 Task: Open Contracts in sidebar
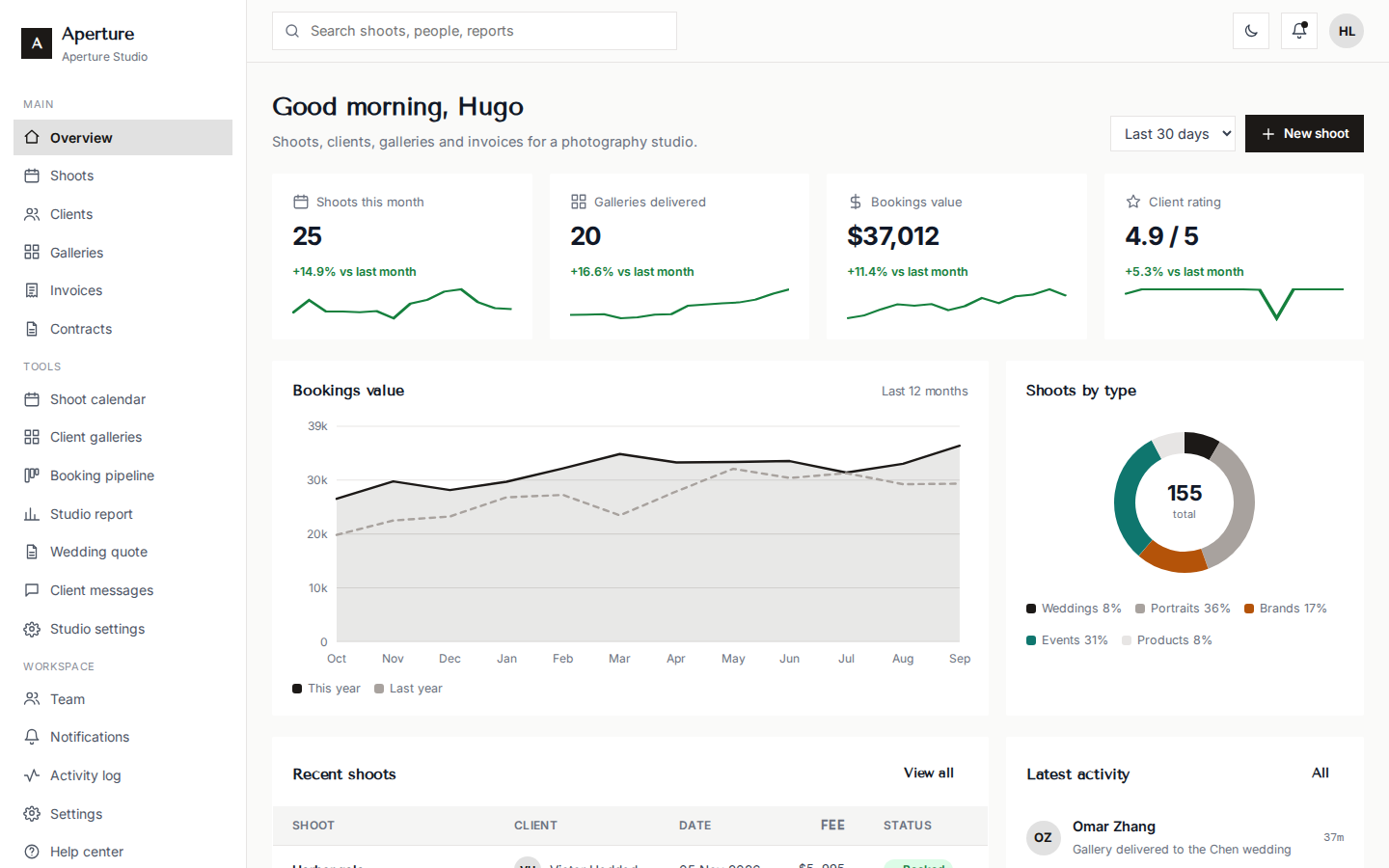coord(123,329)
